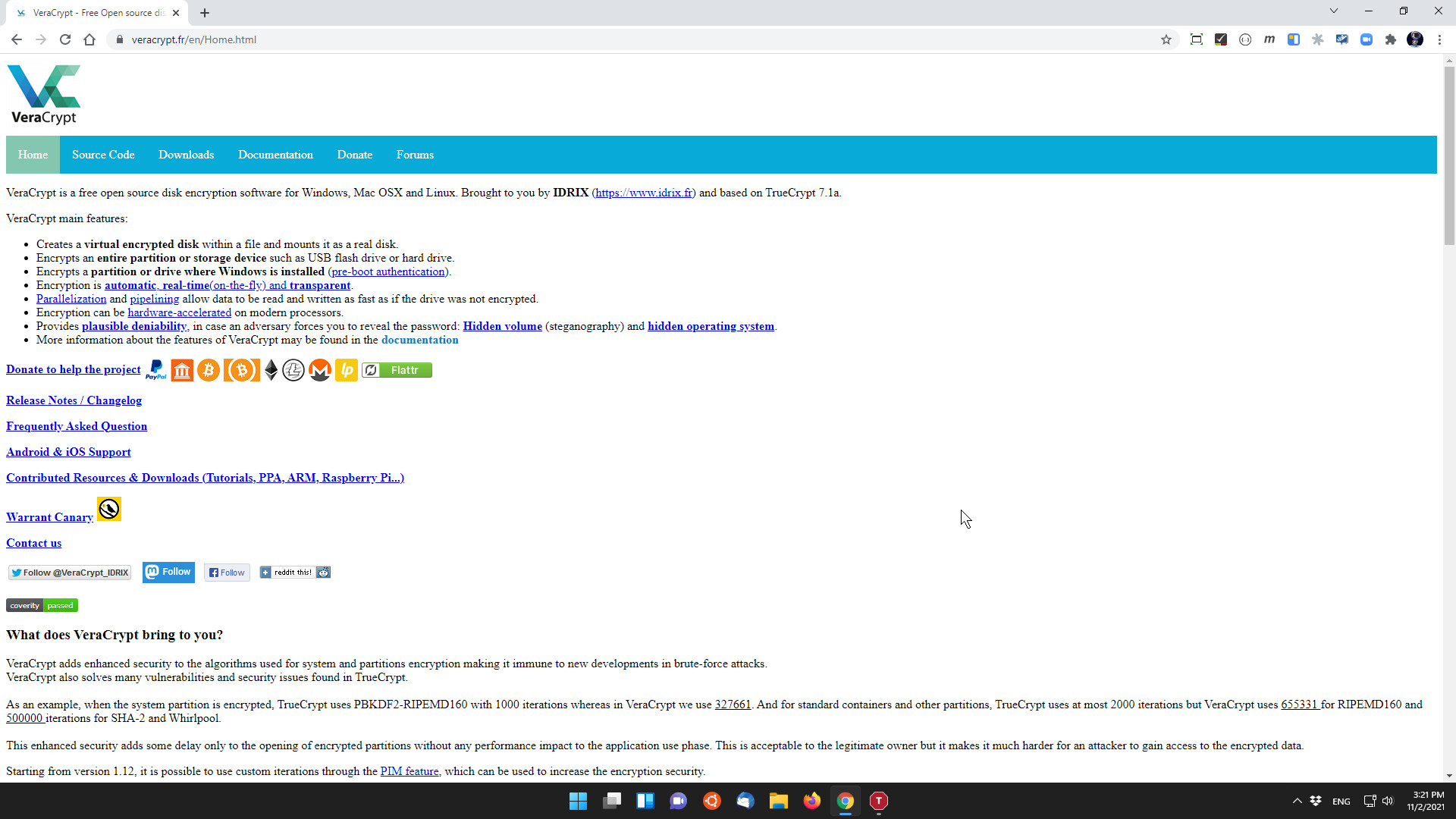Click the VeraCrypt logo image
The width and height of the screenshot is (1456, 819).
pos(44,95)
